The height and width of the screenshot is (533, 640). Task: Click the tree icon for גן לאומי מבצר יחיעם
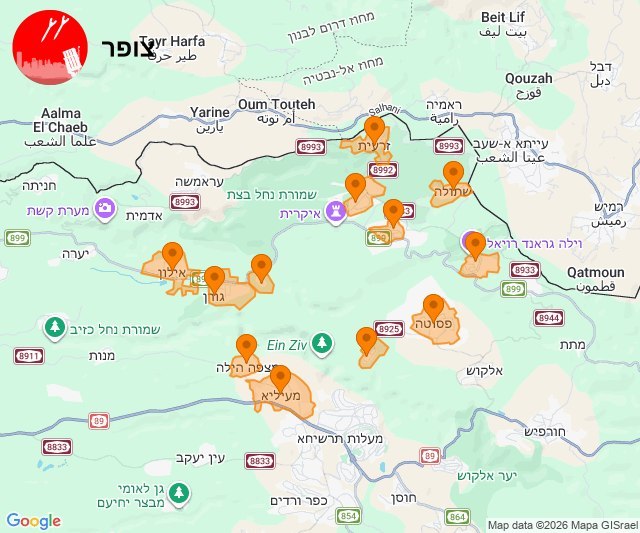coord(179,494)
